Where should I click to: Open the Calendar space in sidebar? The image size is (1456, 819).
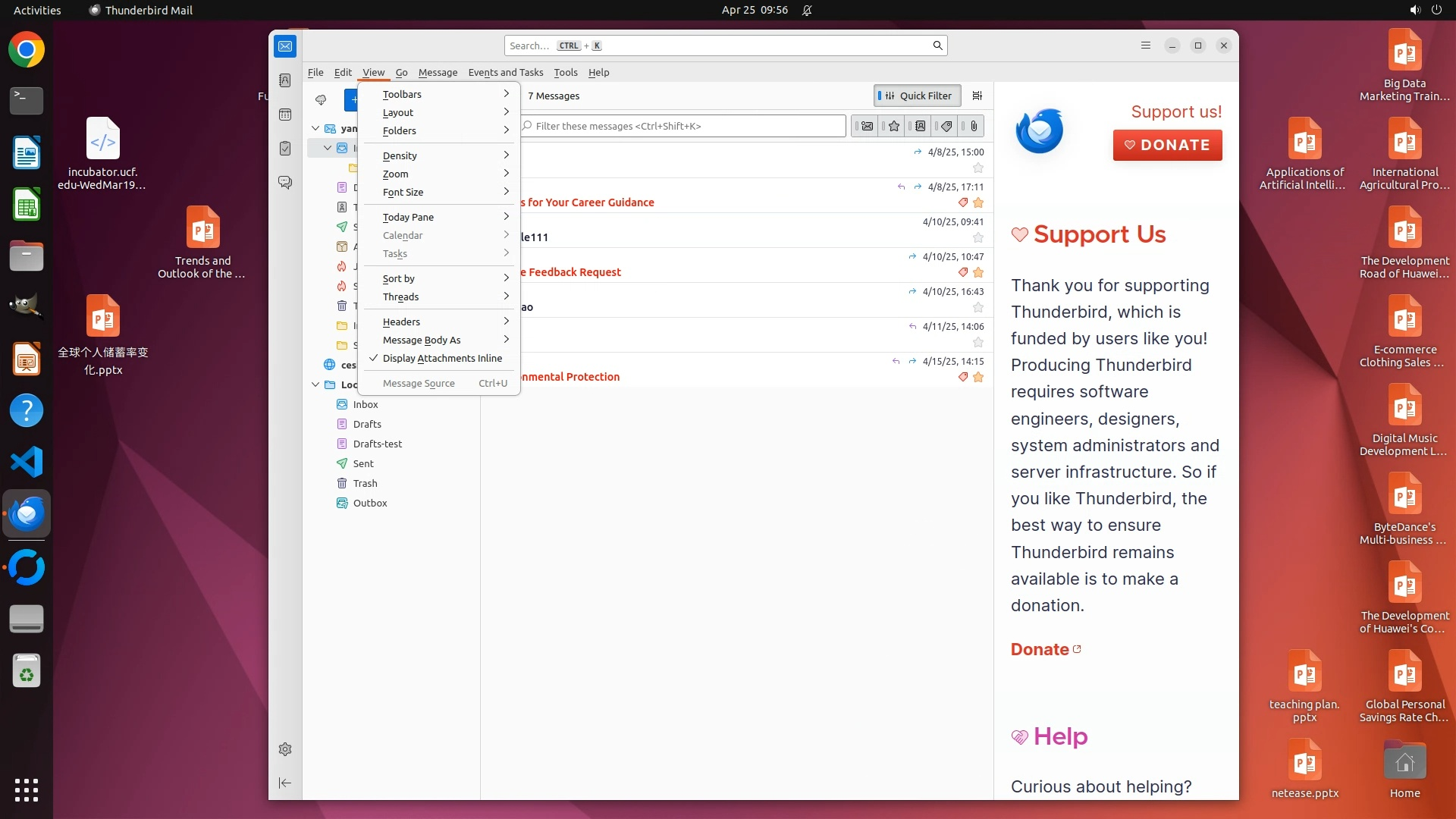tap(285, 115)
